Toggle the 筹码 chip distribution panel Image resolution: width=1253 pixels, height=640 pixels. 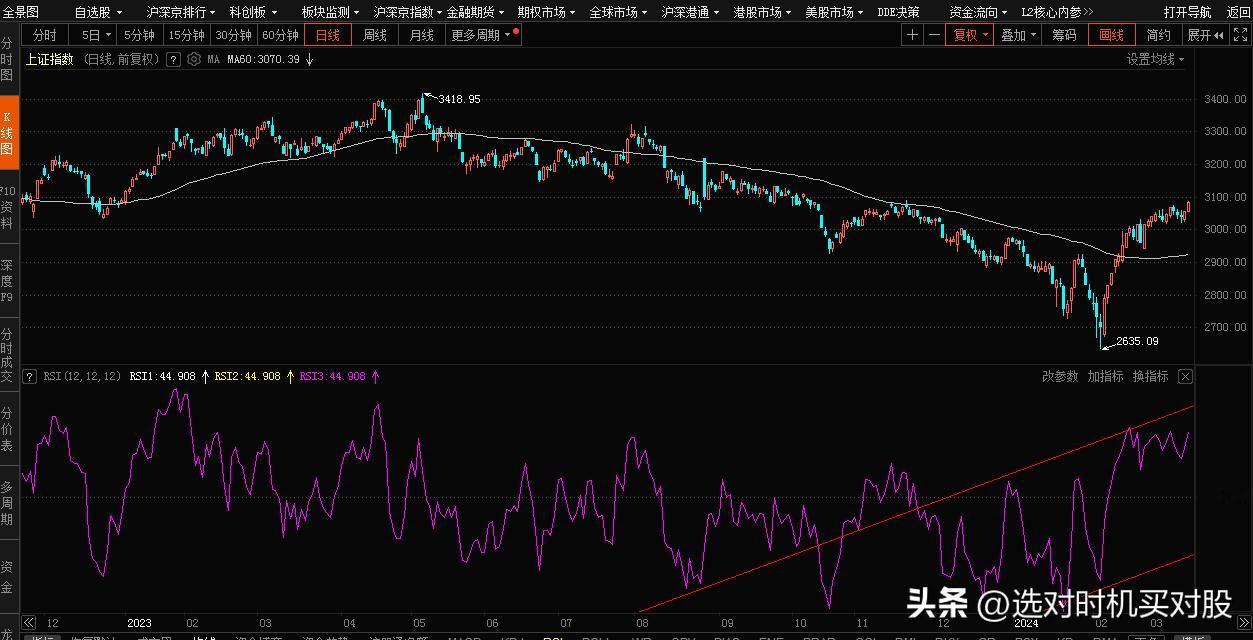point(1064,35)
